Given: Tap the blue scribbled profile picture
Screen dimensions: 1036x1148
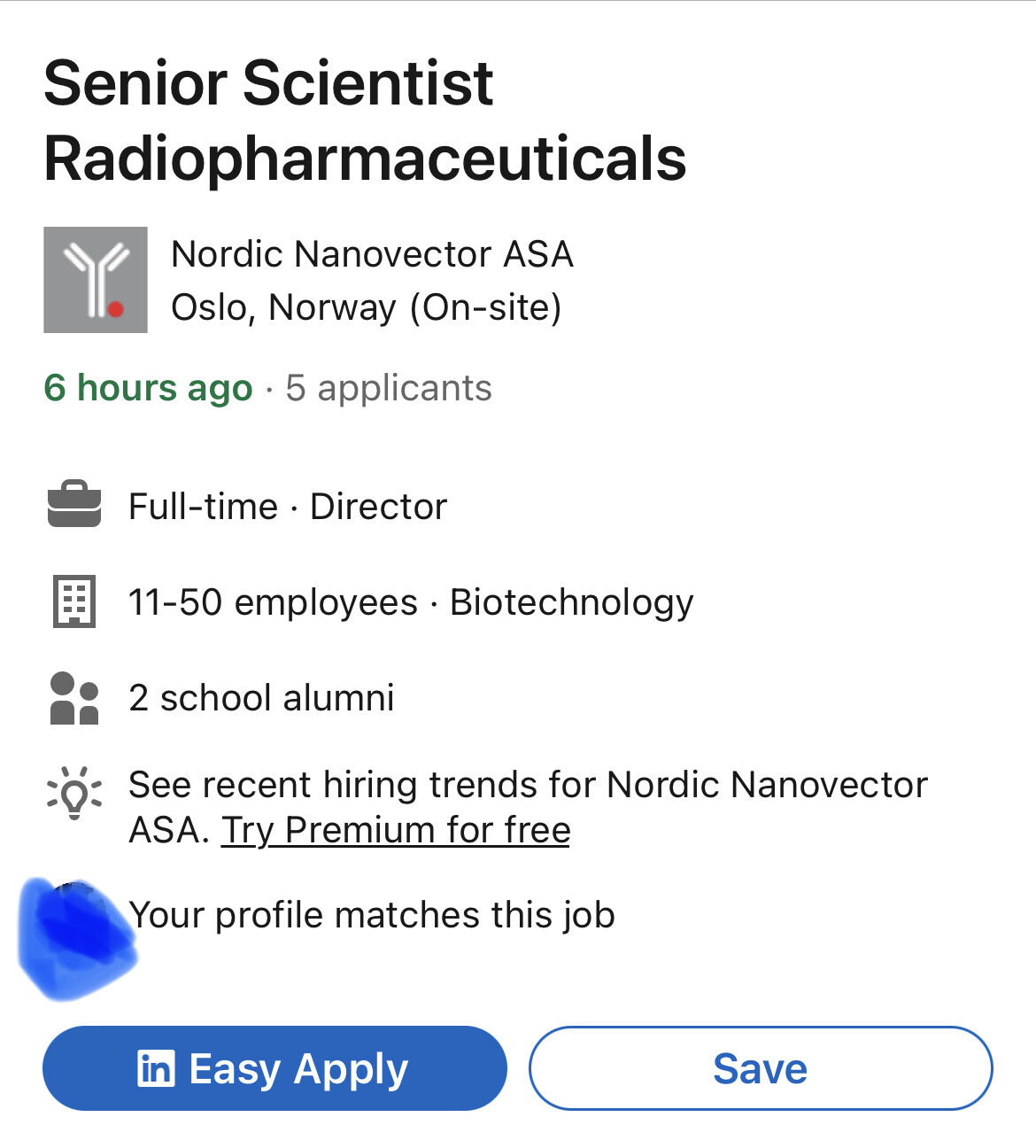Looking at the screenshot, I should point(77,939).
